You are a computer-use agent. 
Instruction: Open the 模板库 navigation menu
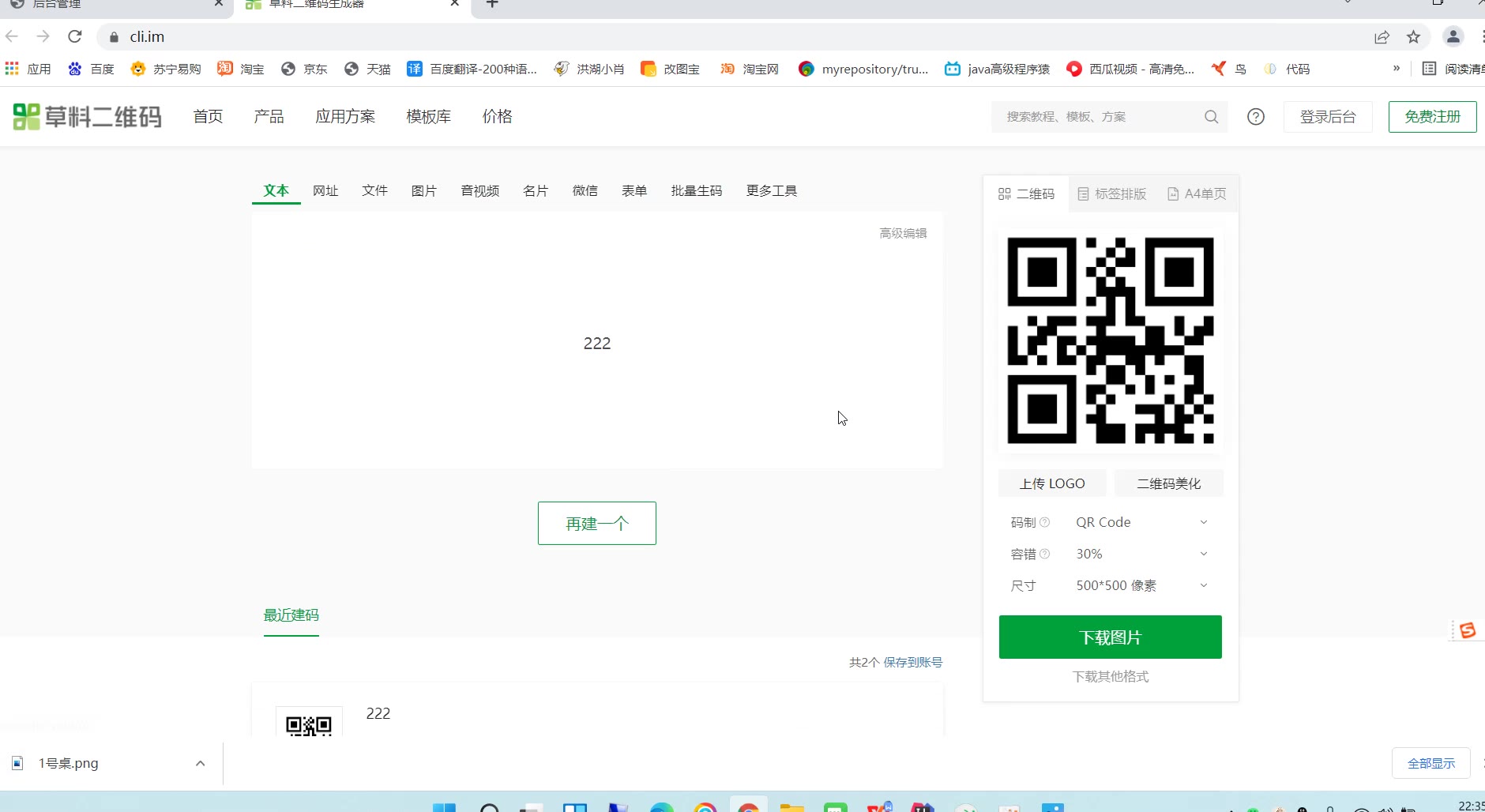429,117
